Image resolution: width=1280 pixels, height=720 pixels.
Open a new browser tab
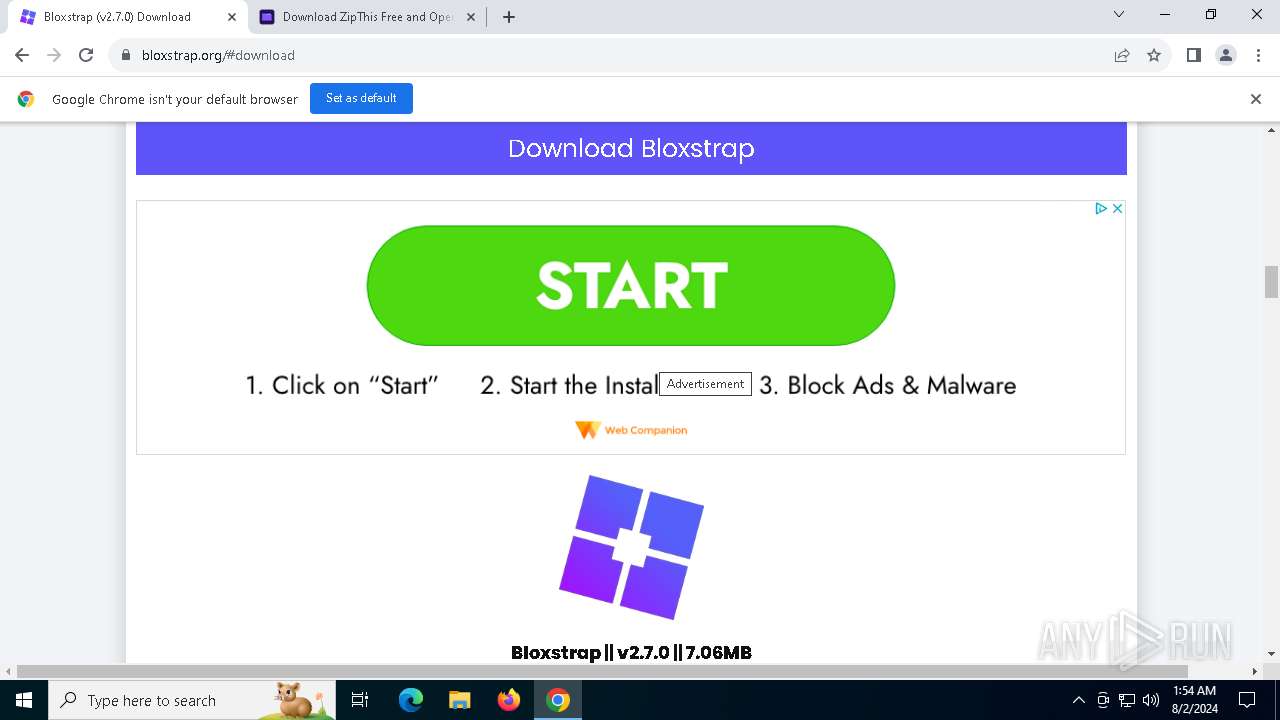pos(508,17)
